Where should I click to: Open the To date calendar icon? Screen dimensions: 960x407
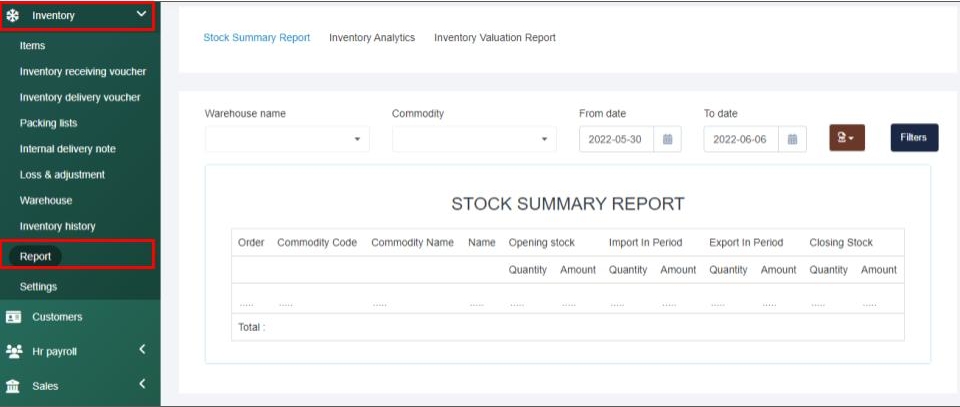tap(792, 139)
